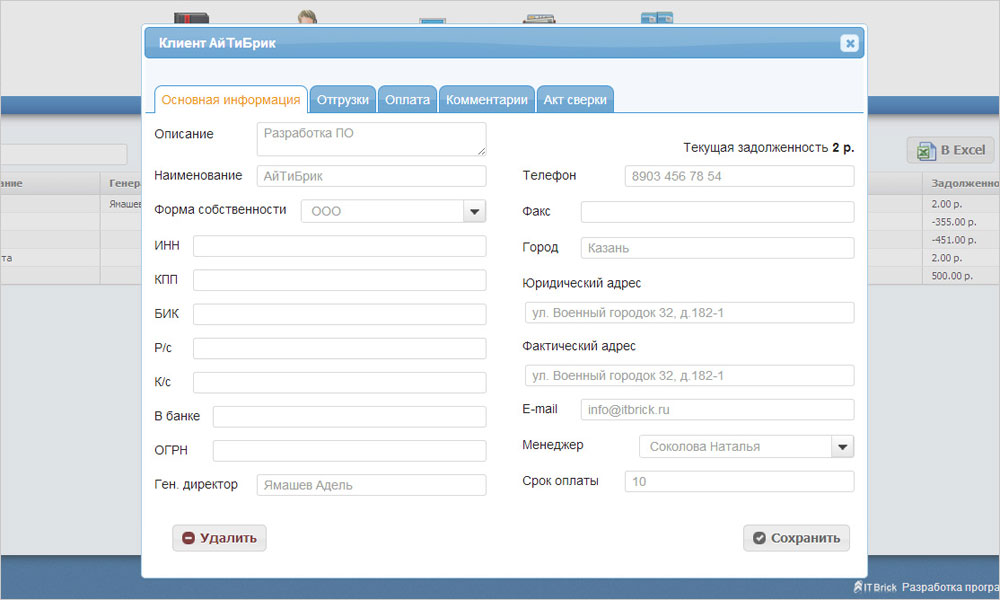Export the list with the Excel icon
The width and height of the screenshot is (1000, 600).
pos(950,150)
